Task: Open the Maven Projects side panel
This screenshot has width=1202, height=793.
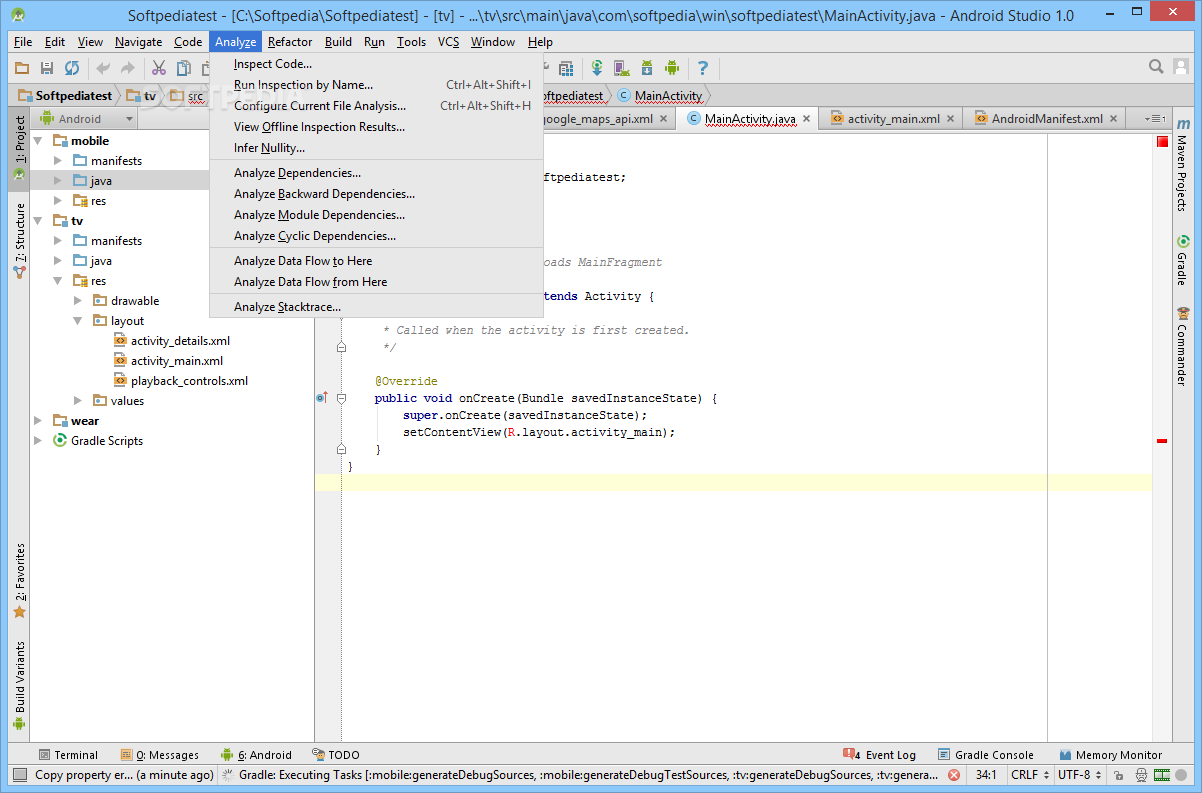Action: [1182, 175]
